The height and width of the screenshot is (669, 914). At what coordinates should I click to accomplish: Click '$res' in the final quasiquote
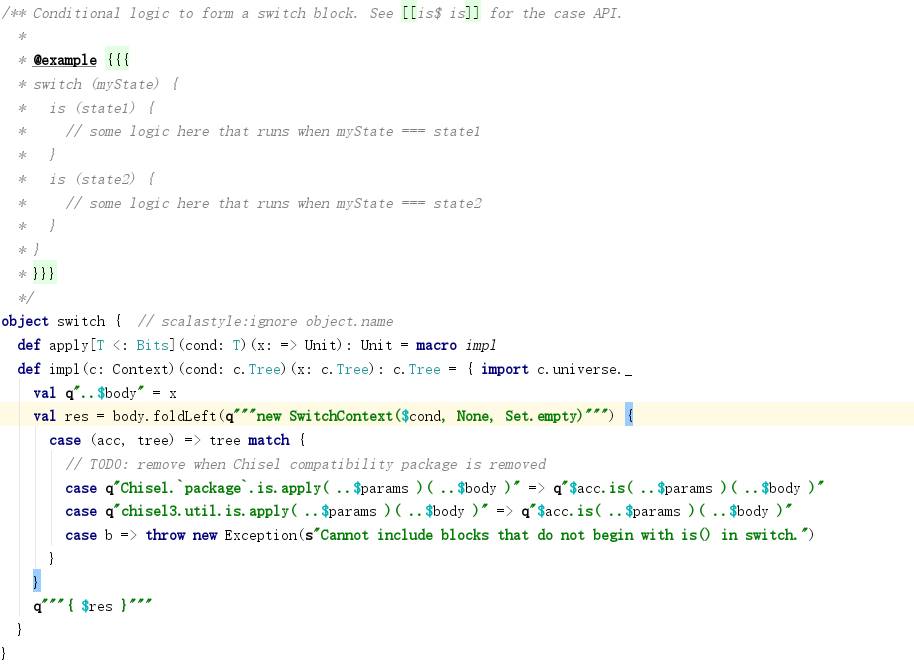click(97, 606)
